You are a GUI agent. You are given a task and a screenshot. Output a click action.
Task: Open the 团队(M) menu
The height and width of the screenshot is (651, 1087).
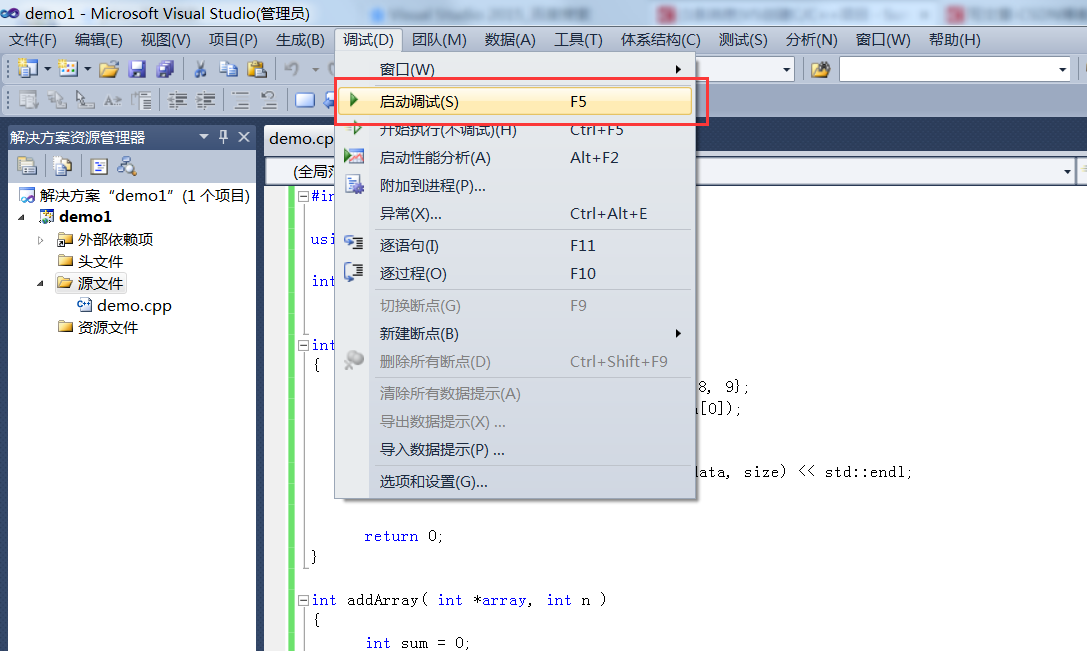coord(439,40)
